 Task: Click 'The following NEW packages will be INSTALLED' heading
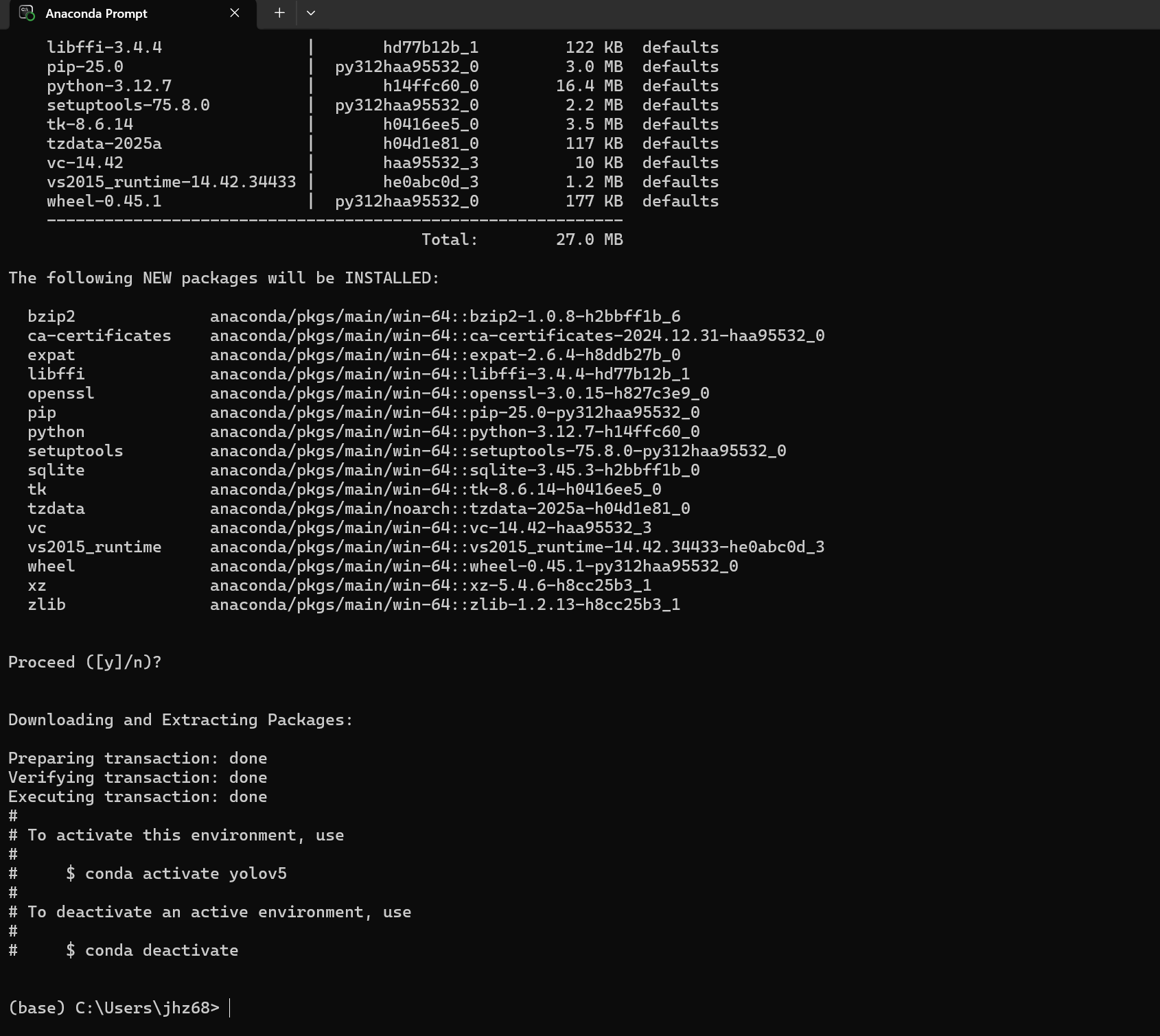pos(224,278)
